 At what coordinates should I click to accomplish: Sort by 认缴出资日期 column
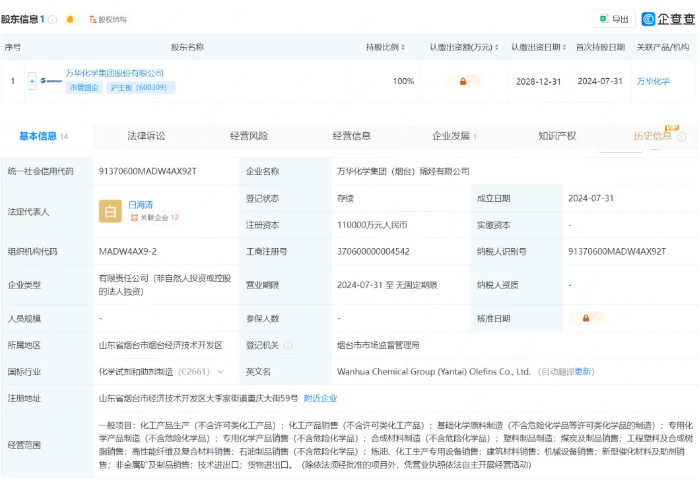pos(539,47)
